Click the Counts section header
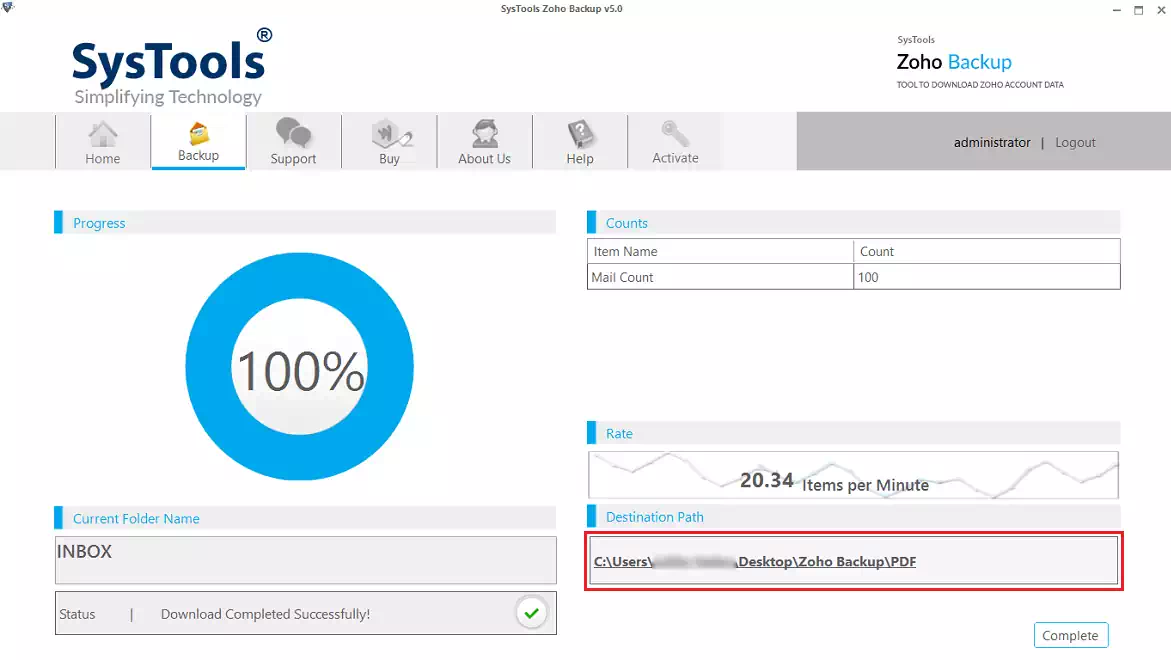The width and height of the screenshot is (1171, 660). pyautogui.click(x=854, y=222)
